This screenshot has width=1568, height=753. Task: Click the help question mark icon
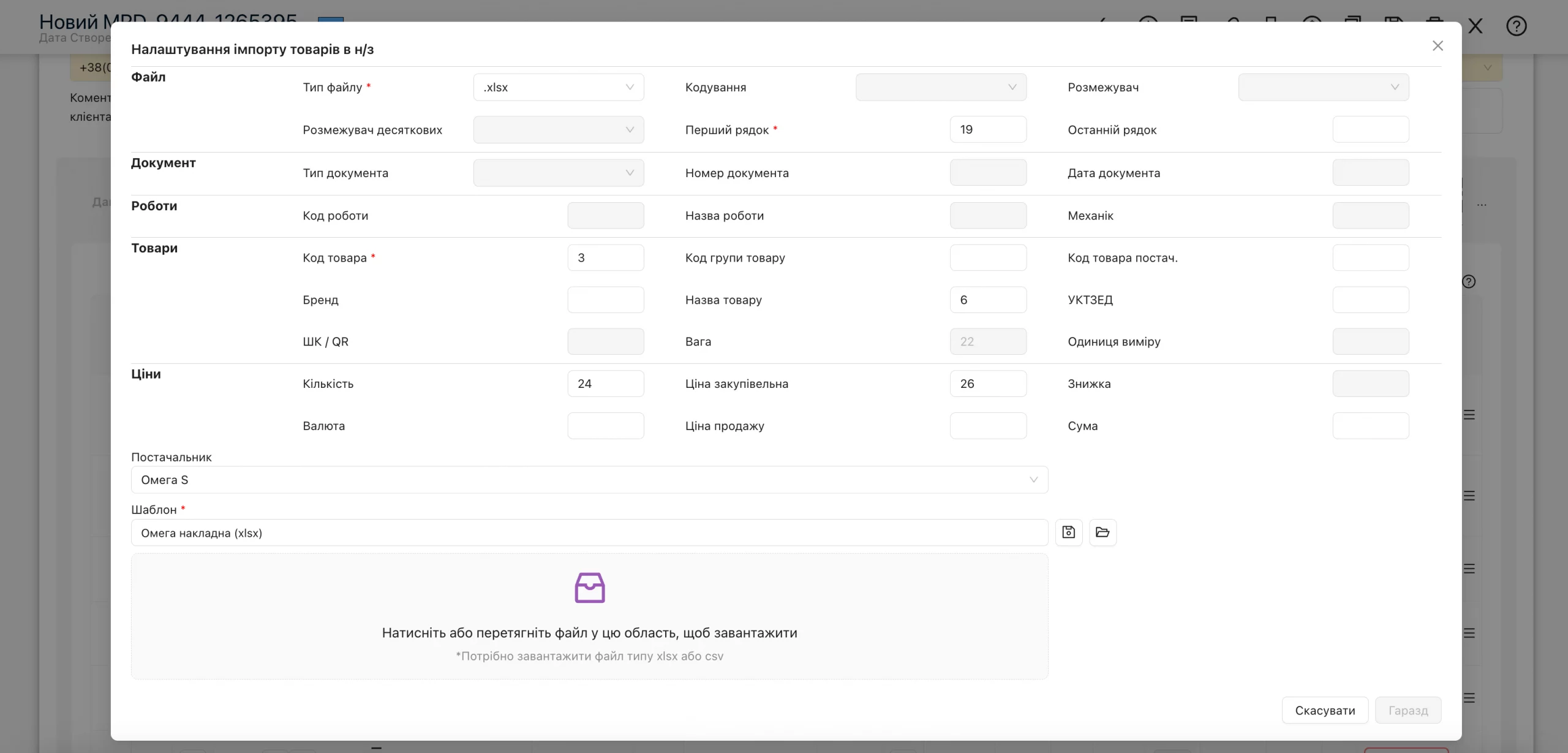tap(1516, 26)
